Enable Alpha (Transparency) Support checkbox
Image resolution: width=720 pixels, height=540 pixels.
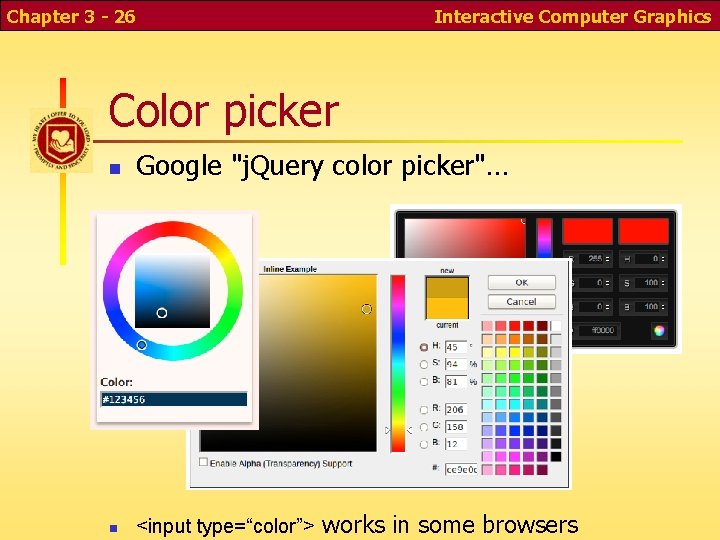point(203,462)
